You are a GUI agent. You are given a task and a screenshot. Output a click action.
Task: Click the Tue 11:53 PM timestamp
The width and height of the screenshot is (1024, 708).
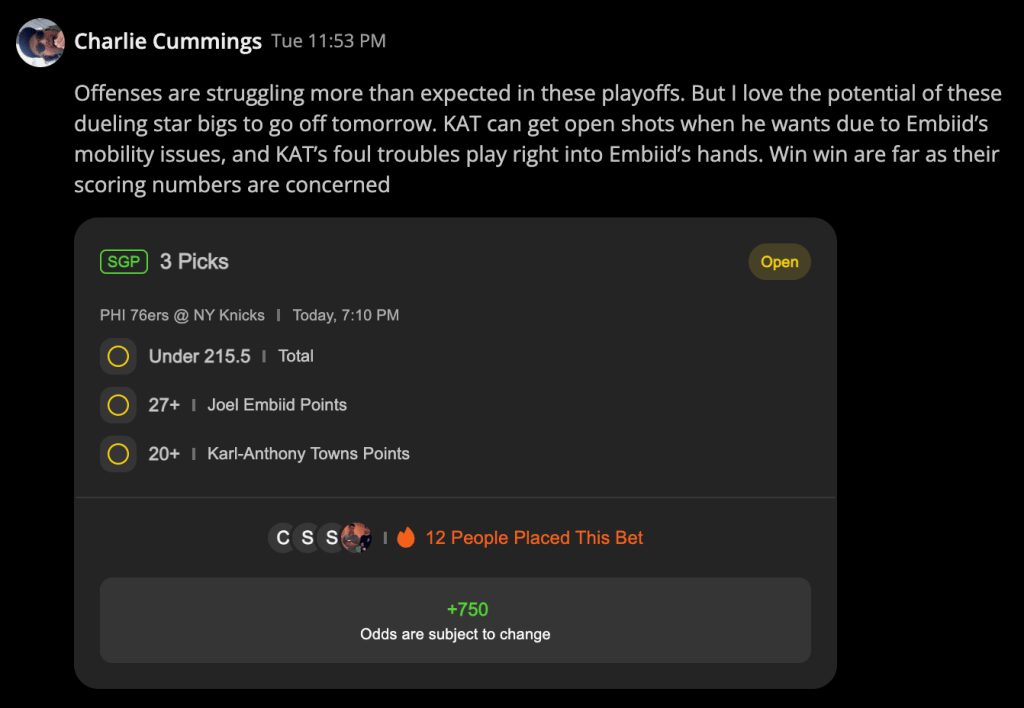pyautogui.click(x=328, y=41)
